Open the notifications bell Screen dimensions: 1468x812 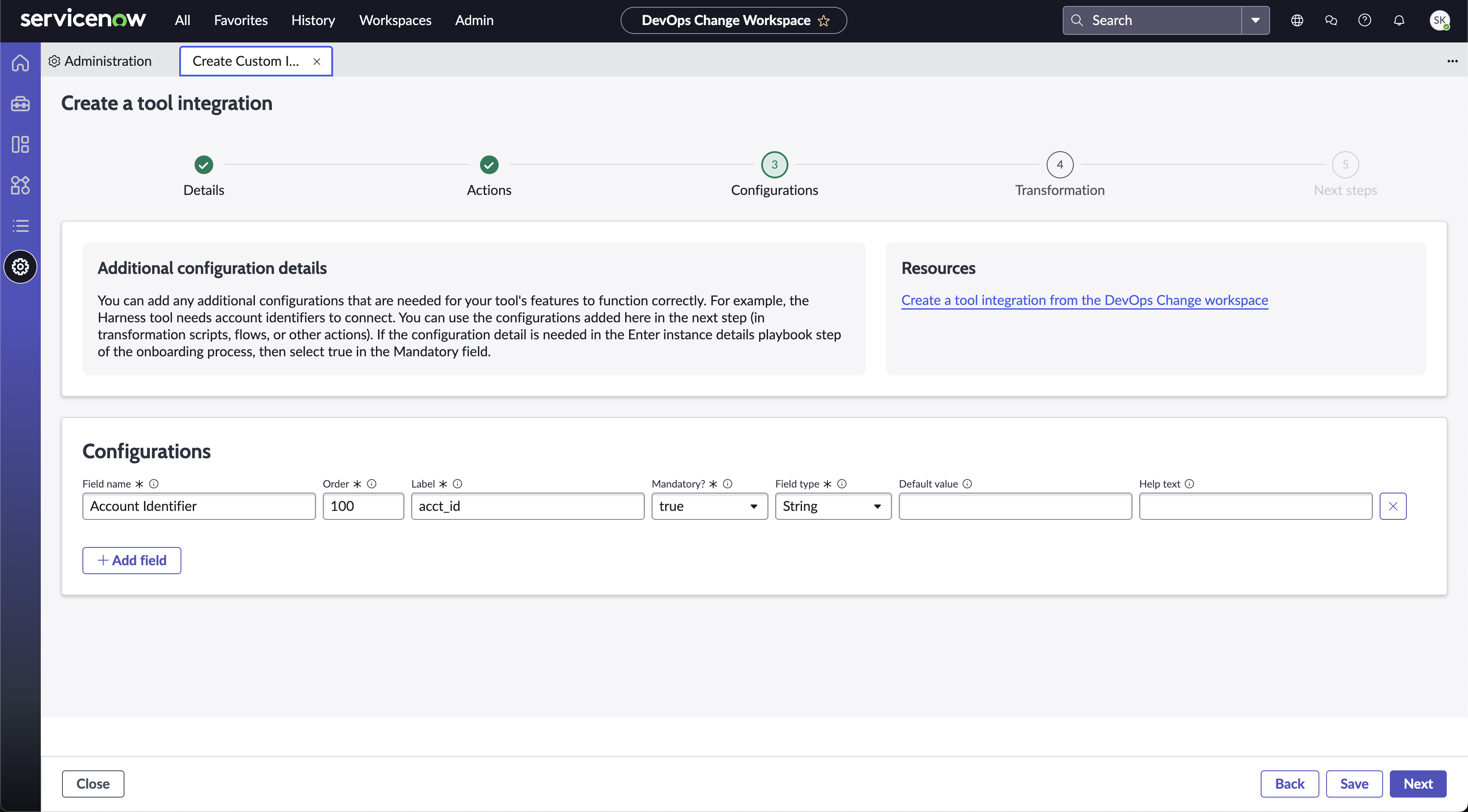coord(1399,20)
